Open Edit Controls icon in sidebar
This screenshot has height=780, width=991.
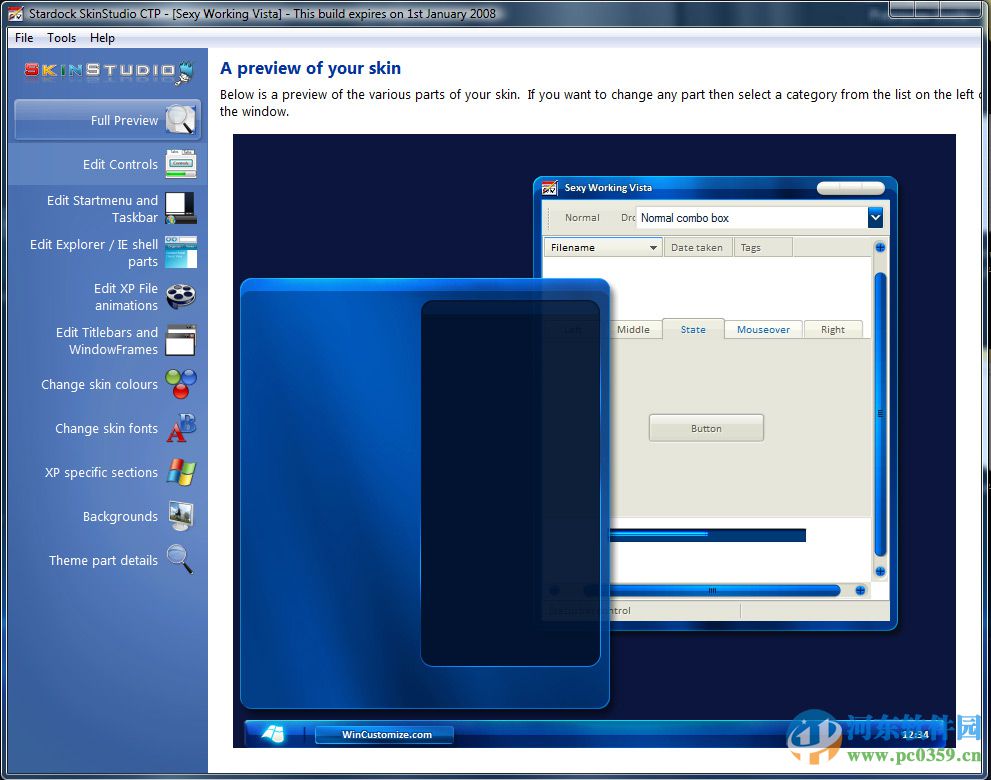(181, 164)
